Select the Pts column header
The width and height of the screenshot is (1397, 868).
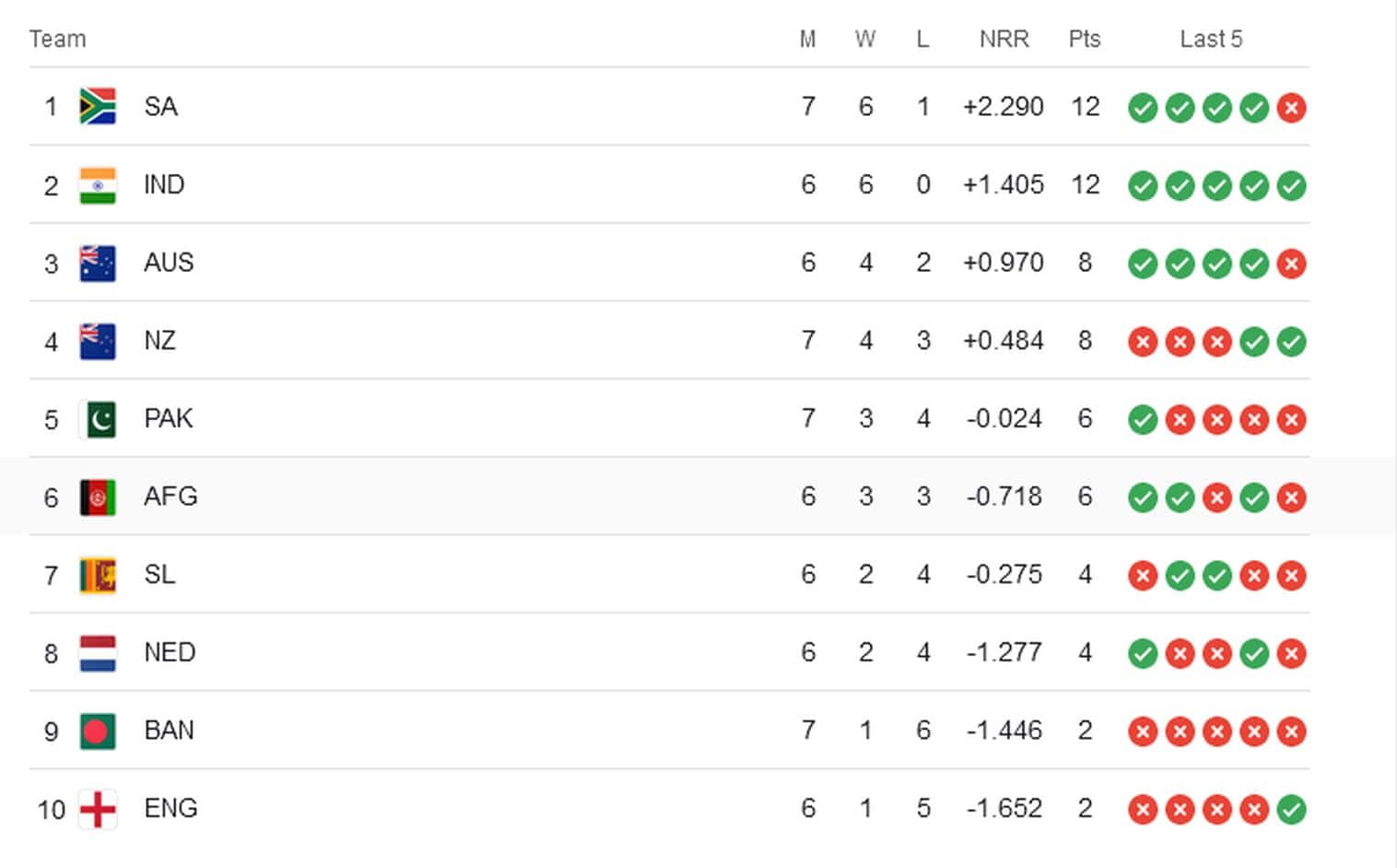[1085, 39]
